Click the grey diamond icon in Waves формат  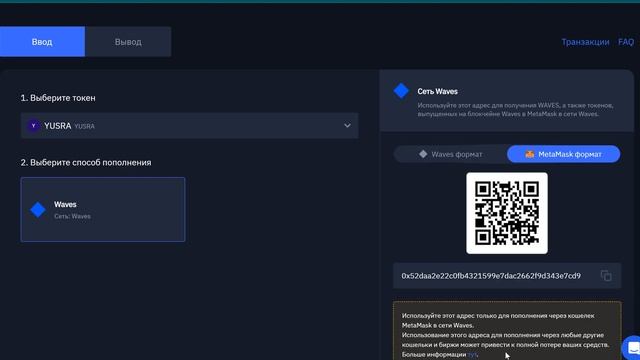click(x=423, y=154)
